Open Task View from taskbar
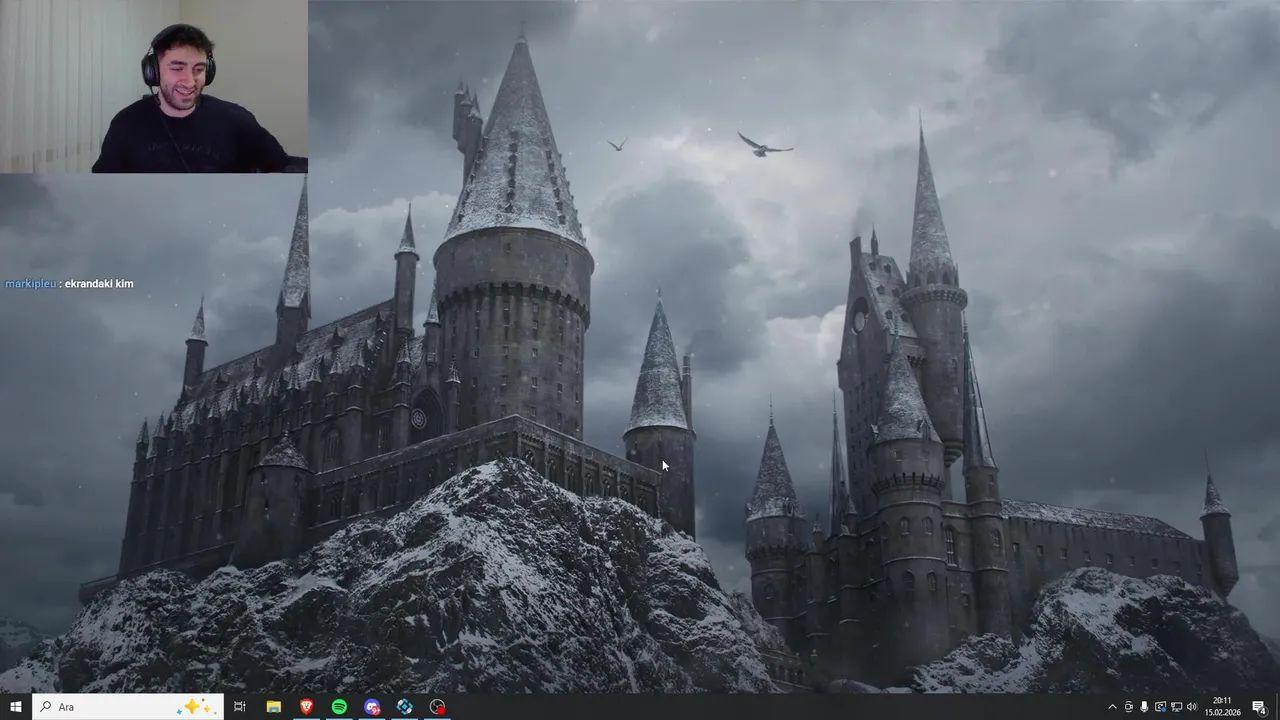The height and width of the screenshot is (720, 1280). [240, 707]
